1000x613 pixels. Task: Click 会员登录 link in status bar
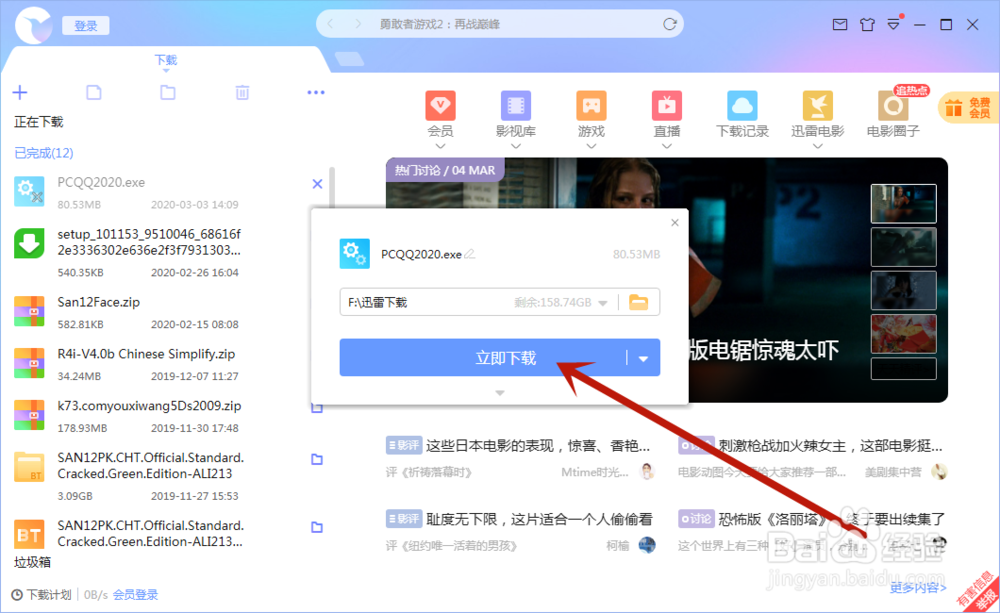click(135, 595)
